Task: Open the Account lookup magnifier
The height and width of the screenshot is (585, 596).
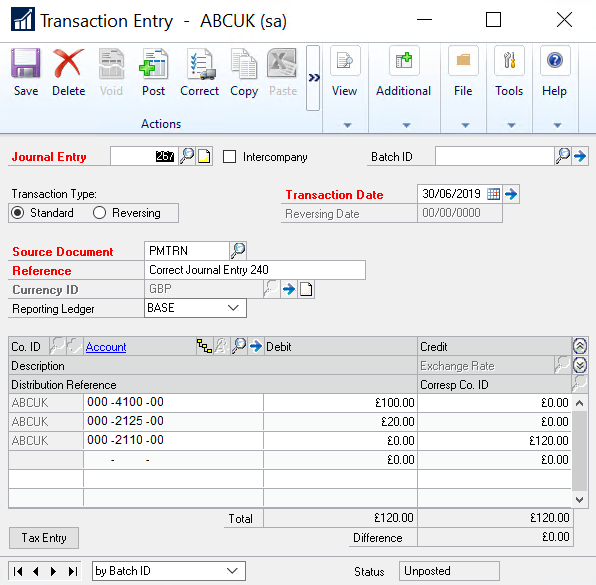Action: [239, 346]
